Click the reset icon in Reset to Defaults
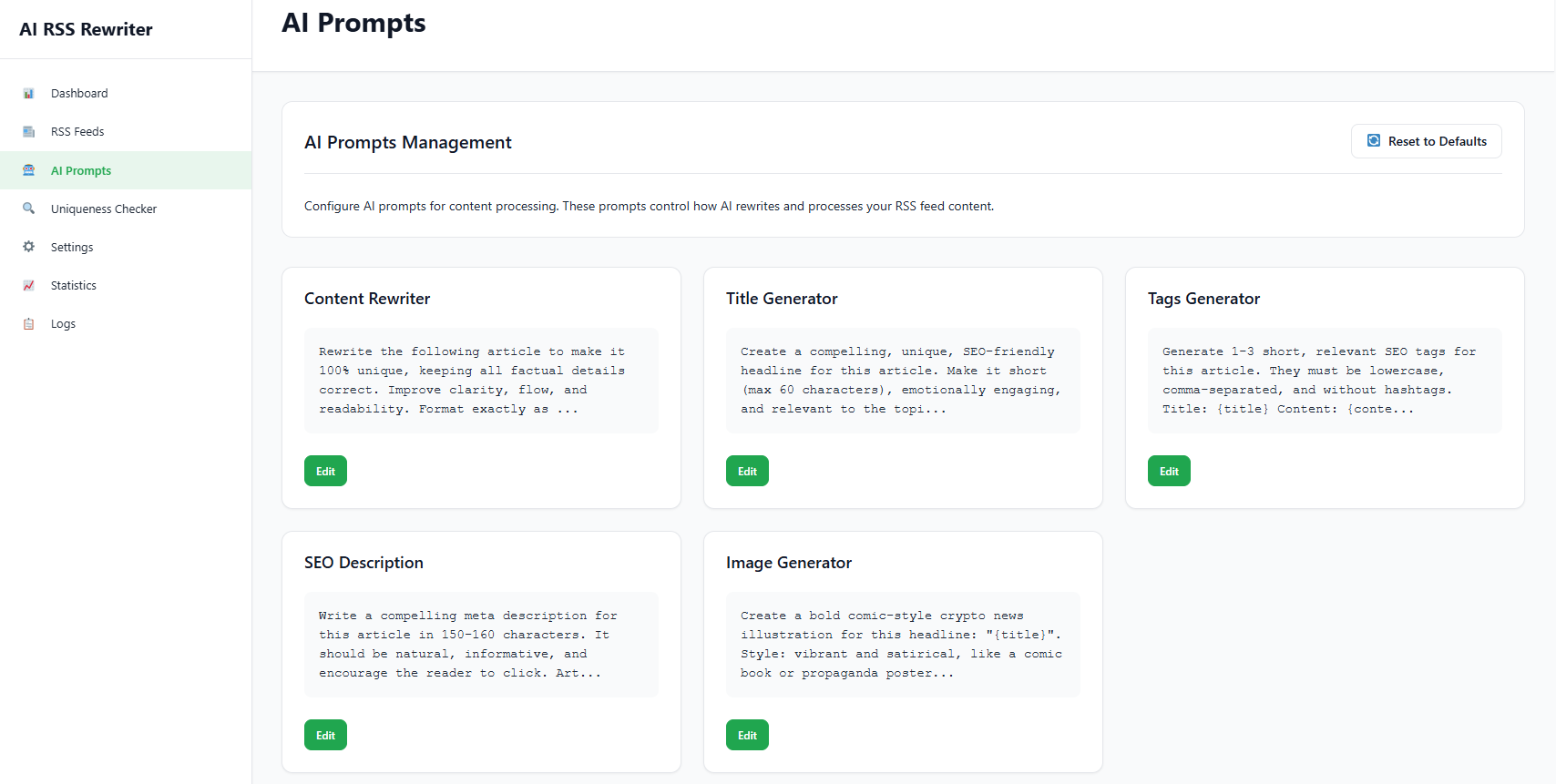This screenshot has width=1556, height=784. tap(1374, 141)
